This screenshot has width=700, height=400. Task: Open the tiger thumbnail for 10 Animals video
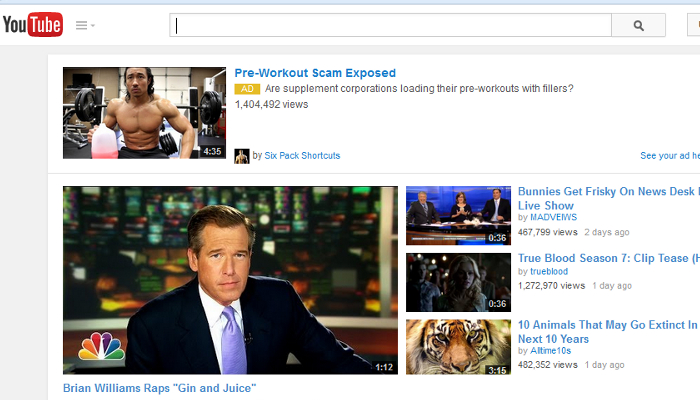(458, 347)
